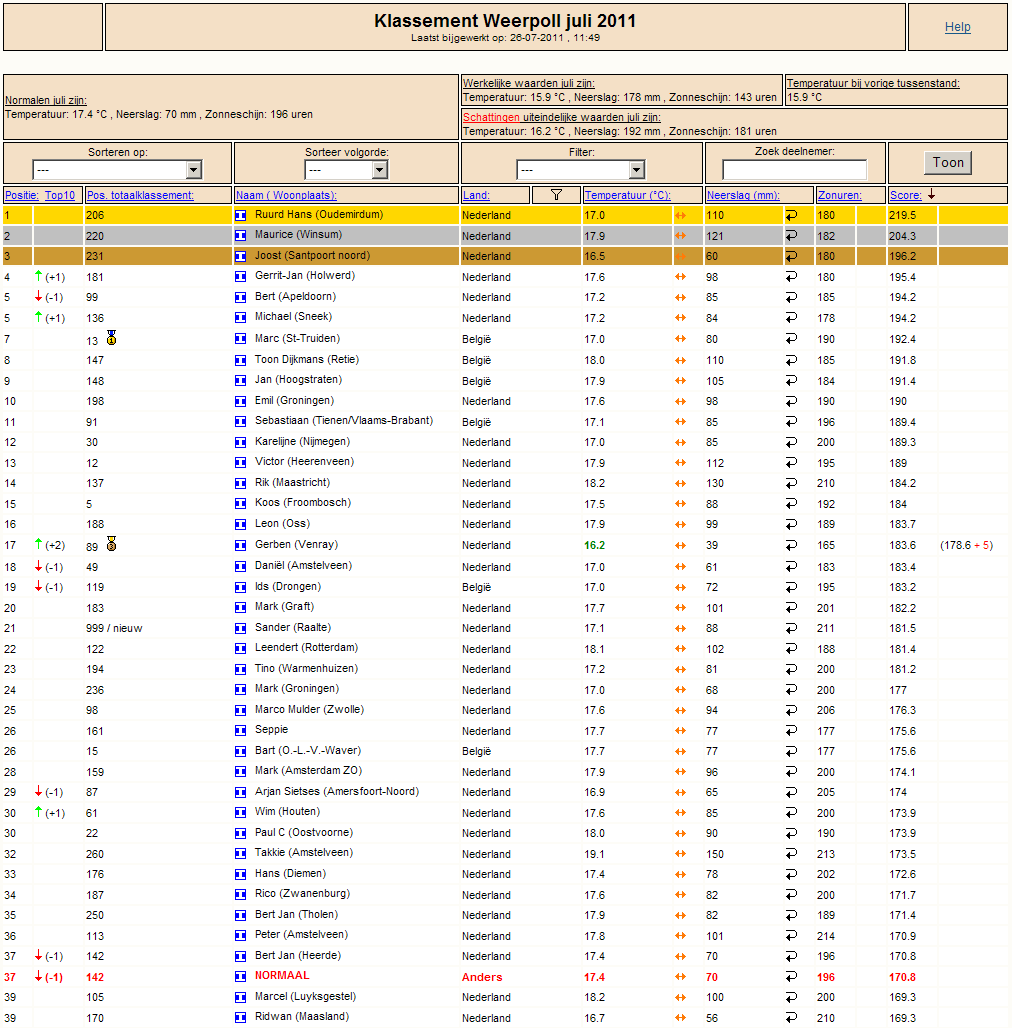Click the blue icon beside NORMAAL entry
Image resolution: width=1012 pixels, height=1028 pixels.
click(x=241, y=977)
